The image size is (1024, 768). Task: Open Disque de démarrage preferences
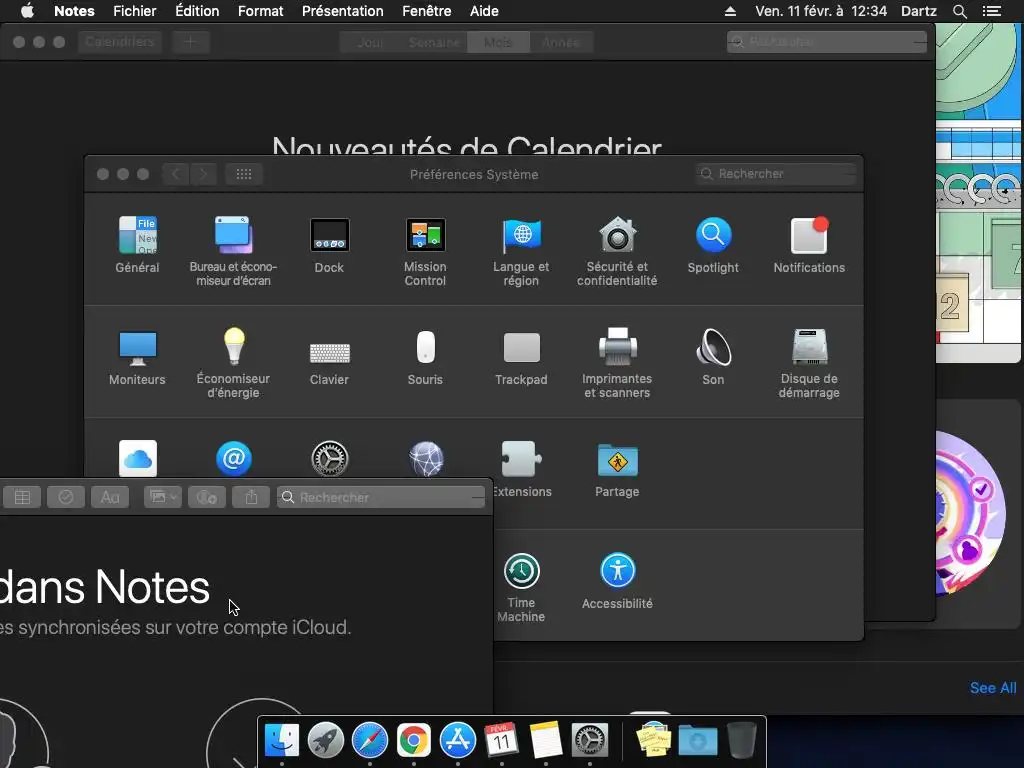tap(809, 363)
